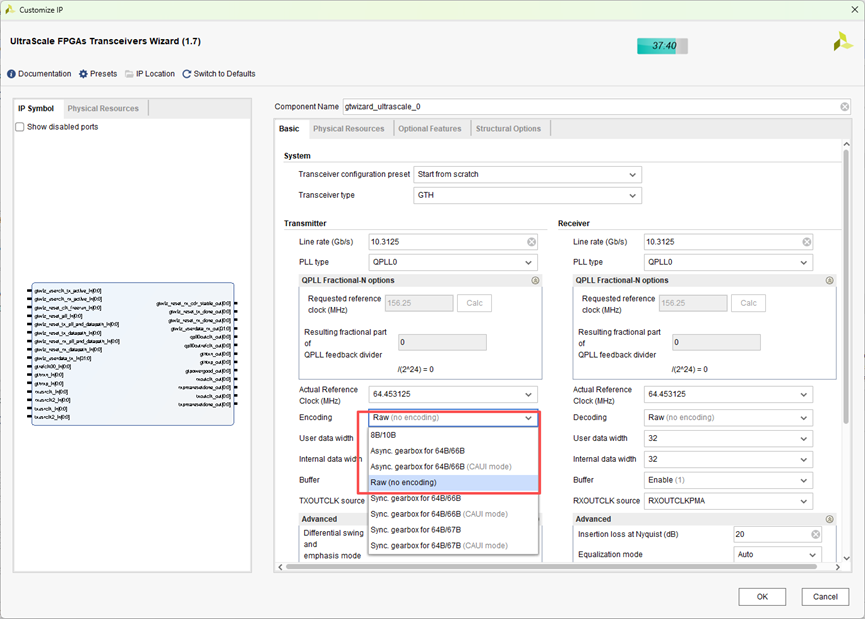Click the 37:40 timer progress bar
The height and width of the screenshot is (619, 865).
[662, 46]
